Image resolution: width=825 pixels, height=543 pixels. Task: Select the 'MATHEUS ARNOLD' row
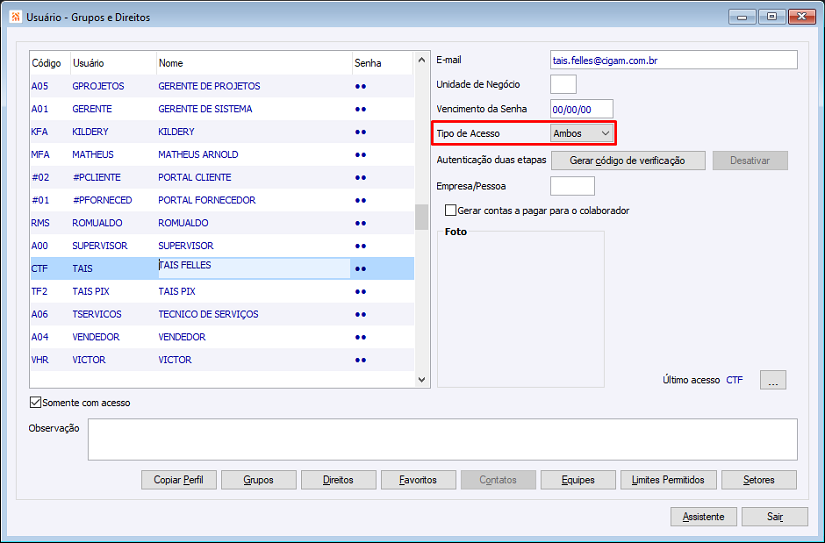click(222, 155)
